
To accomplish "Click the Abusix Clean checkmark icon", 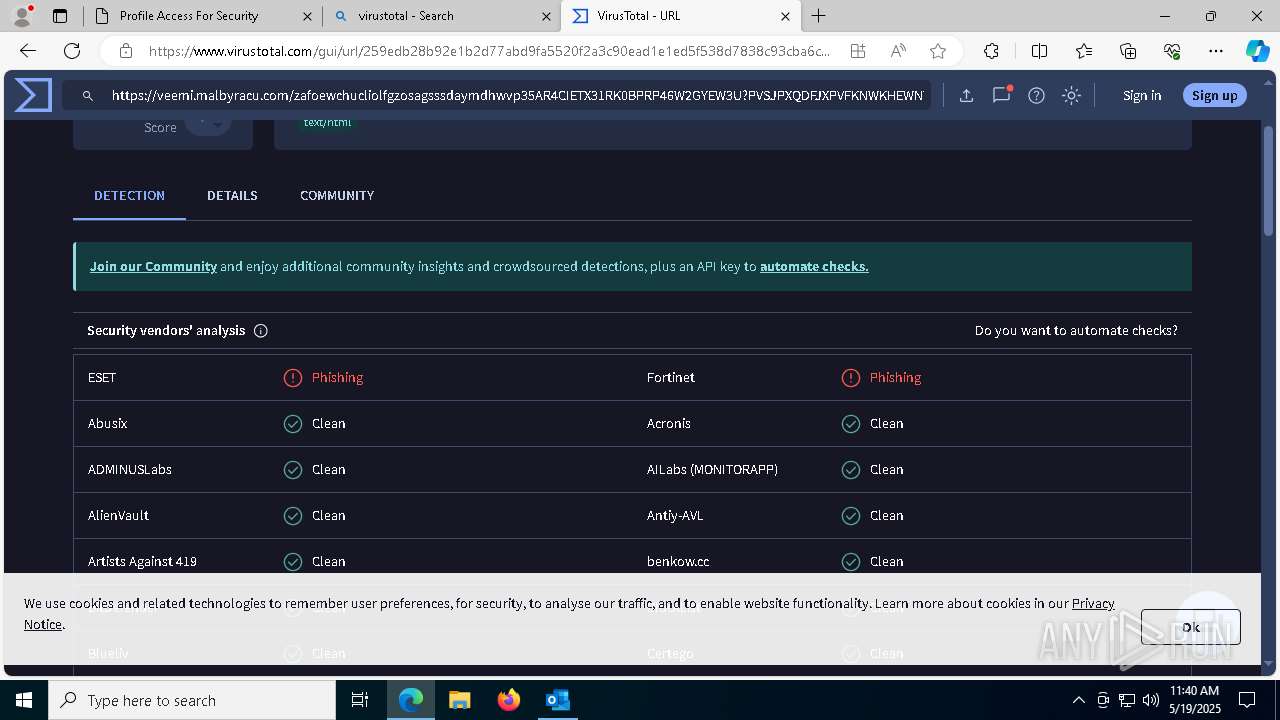I will (x=292, y=423).
